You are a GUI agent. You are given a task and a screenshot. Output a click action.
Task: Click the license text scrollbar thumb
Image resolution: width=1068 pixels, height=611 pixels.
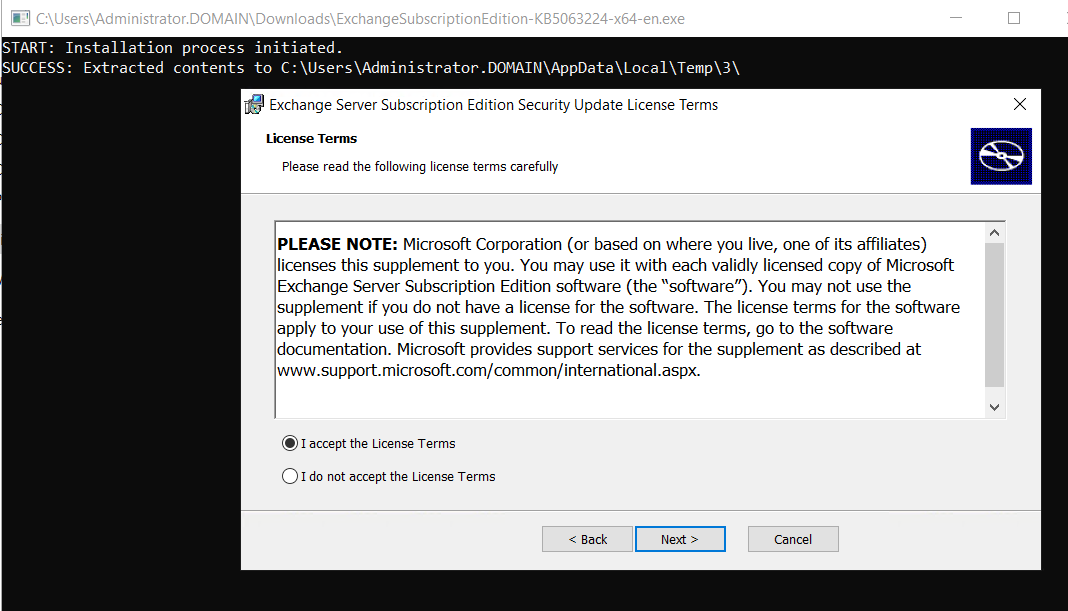(994, 314)
